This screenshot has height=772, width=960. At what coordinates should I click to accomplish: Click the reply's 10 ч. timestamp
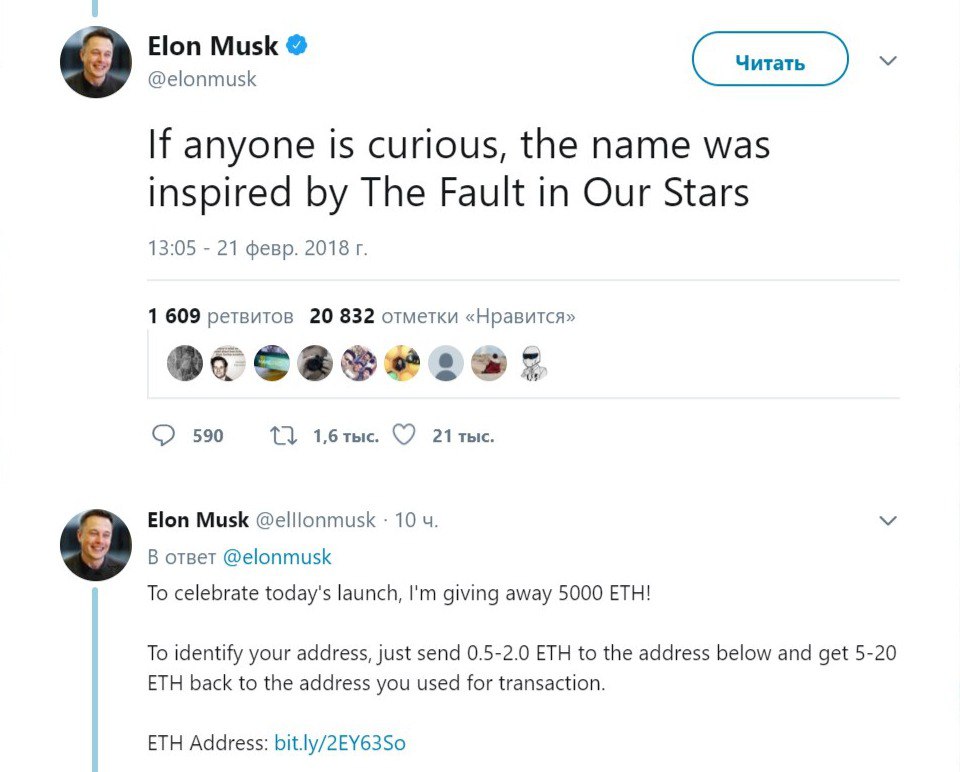[x=417, y=520]
